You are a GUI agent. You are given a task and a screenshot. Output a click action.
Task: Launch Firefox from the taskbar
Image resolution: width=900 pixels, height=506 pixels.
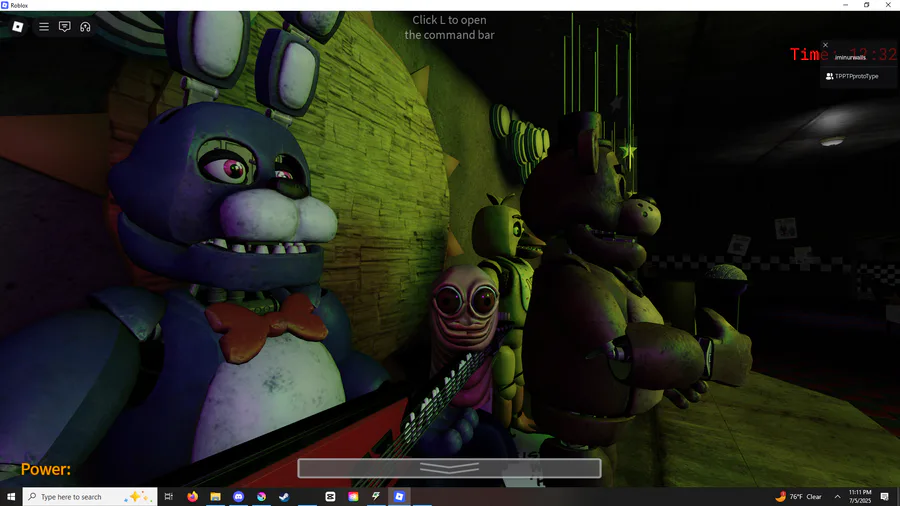[x=192, y=496]
